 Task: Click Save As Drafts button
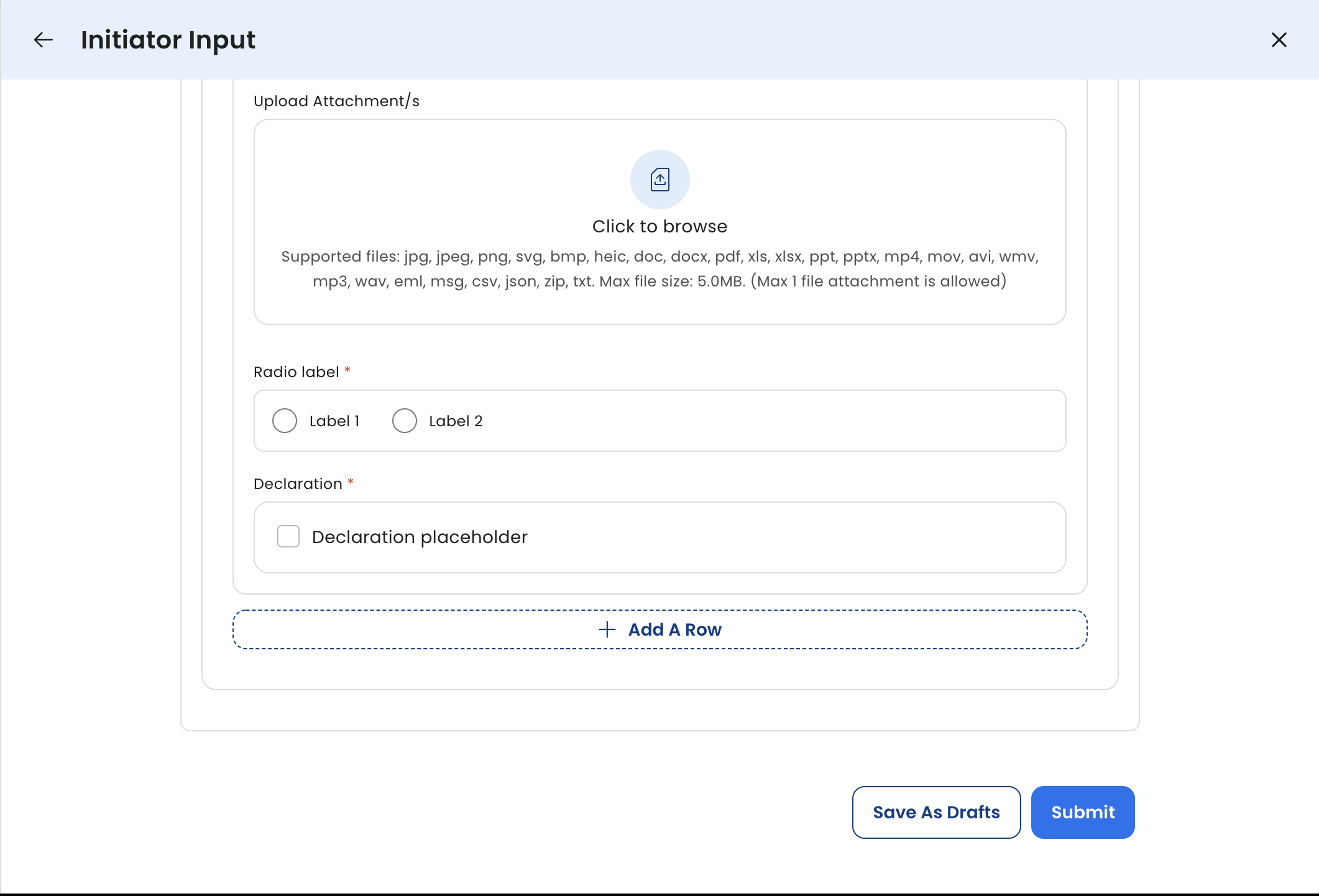(936, 812)
